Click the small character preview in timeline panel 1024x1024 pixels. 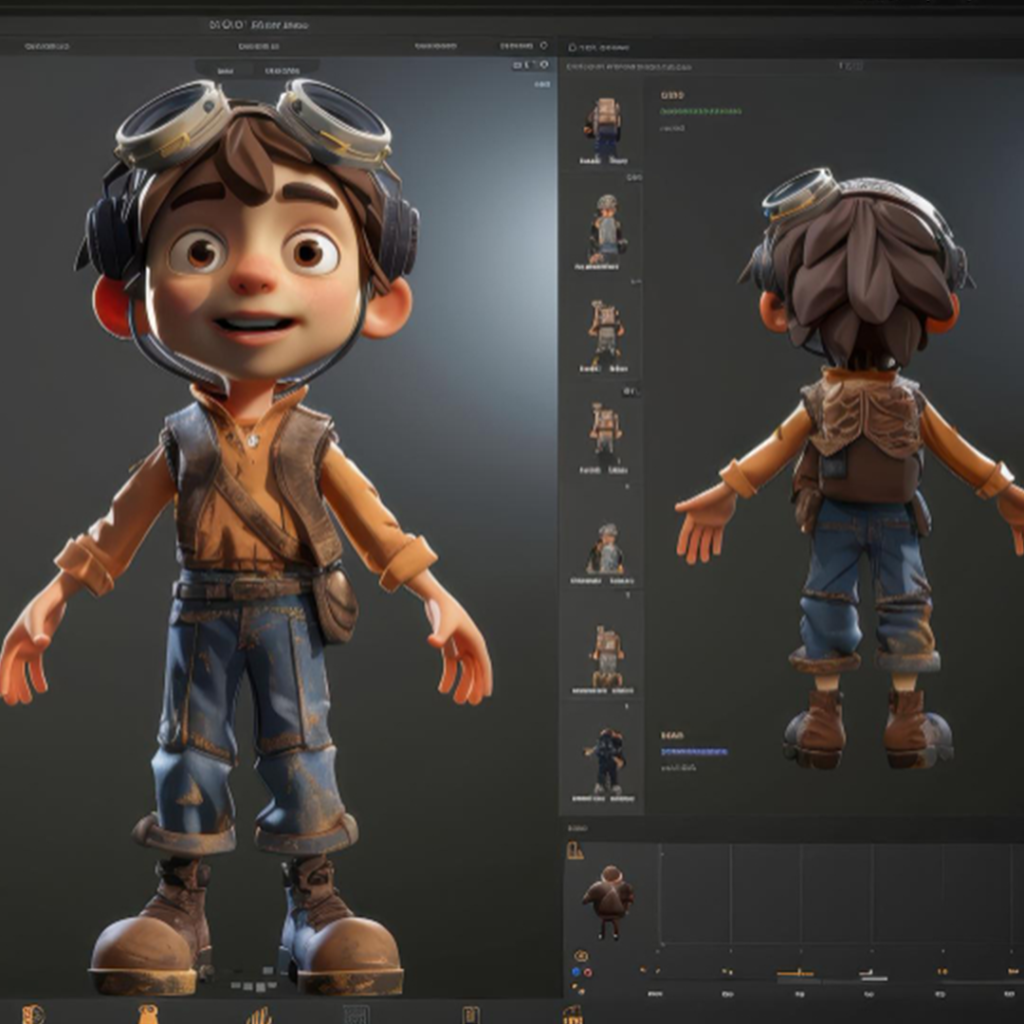click(x=607, y=899)
